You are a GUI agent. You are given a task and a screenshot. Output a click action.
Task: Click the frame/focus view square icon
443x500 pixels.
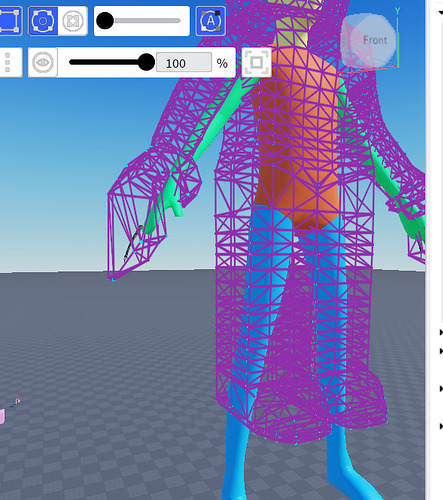(256, 62)
